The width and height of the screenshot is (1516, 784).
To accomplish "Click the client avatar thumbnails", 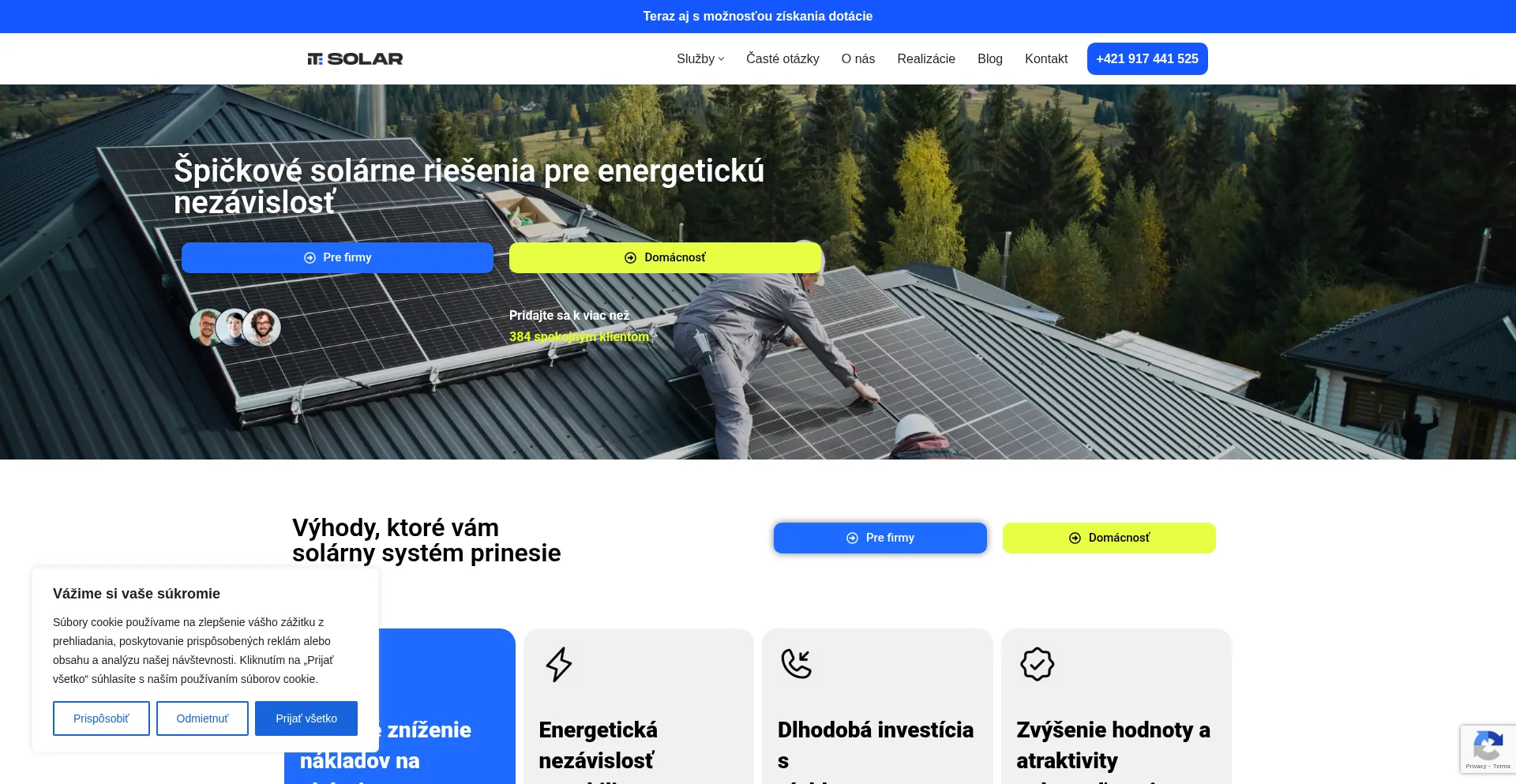I will 235,327.
